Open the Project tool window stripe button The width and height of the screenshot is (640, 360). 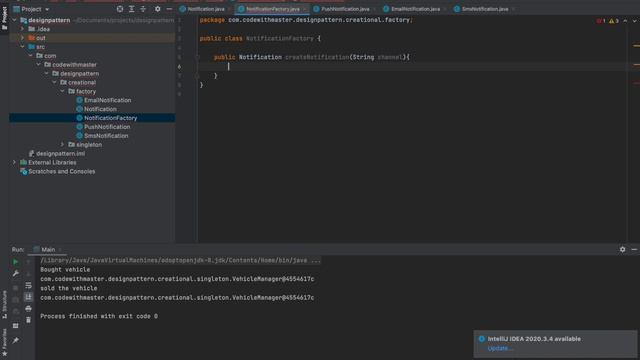click(4, 18)
